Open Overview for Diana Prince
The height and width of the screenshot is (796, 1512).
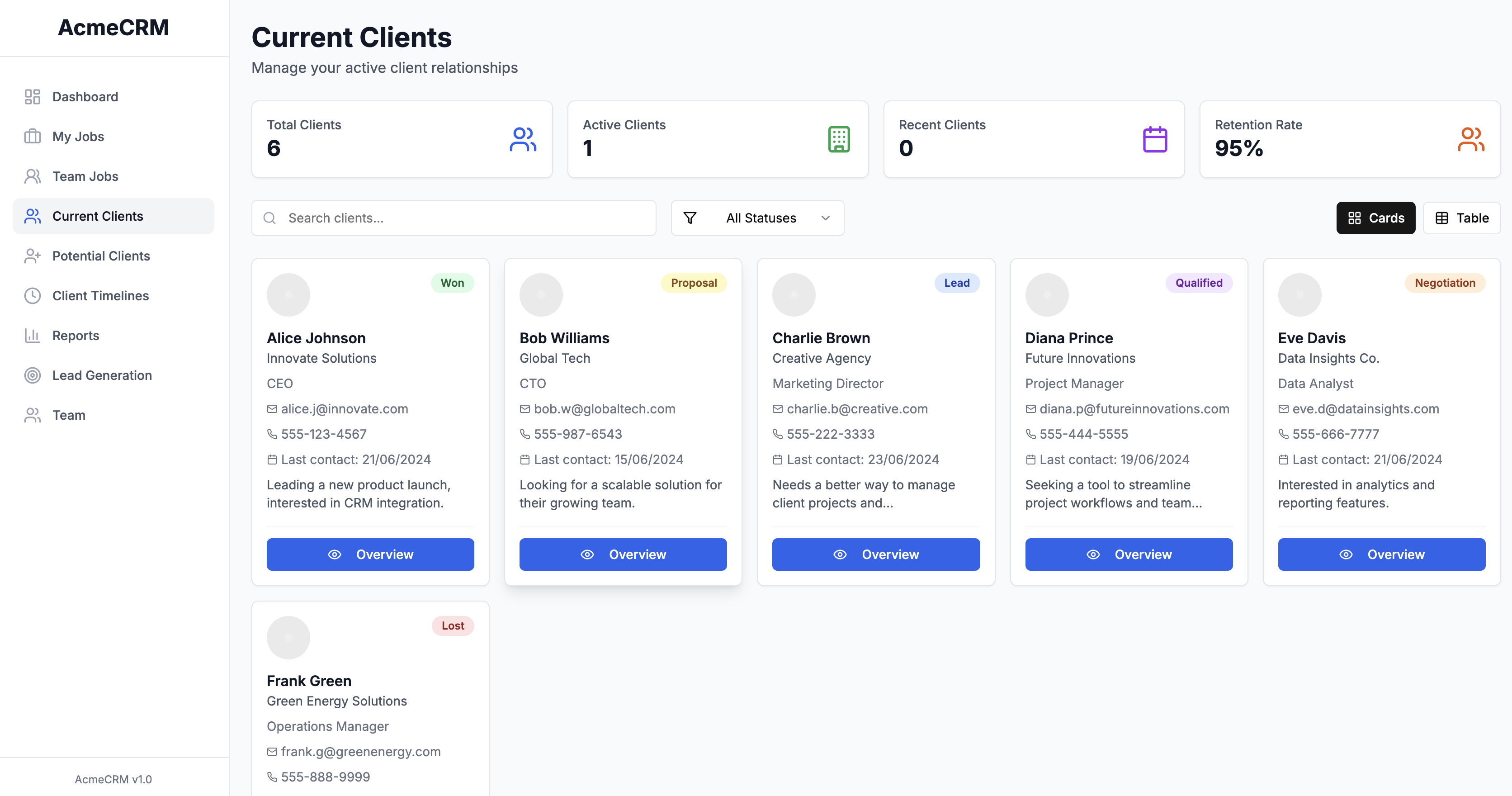pyautogui.click(x=1129, y=555)
